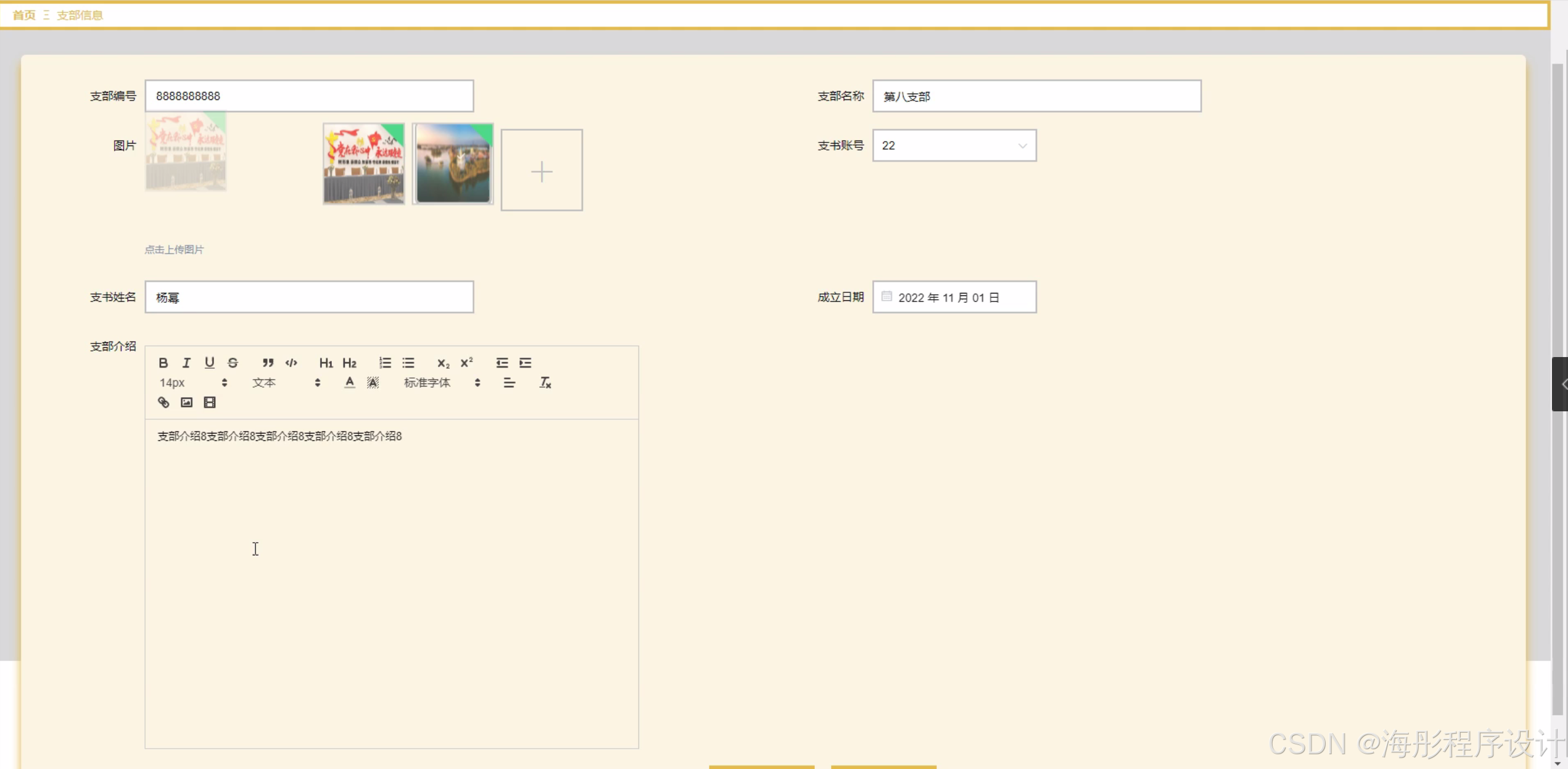Viewport: 1568px width, 769px height.
Task: Toggle bullet list formatting
Action: [408, 363]
